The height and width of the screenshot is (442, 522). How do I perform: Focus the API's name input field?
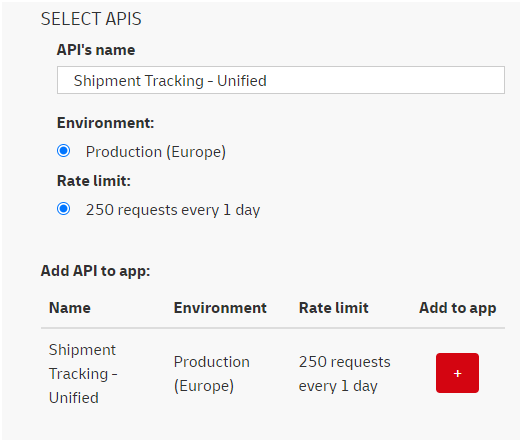[x=281, y=80]
